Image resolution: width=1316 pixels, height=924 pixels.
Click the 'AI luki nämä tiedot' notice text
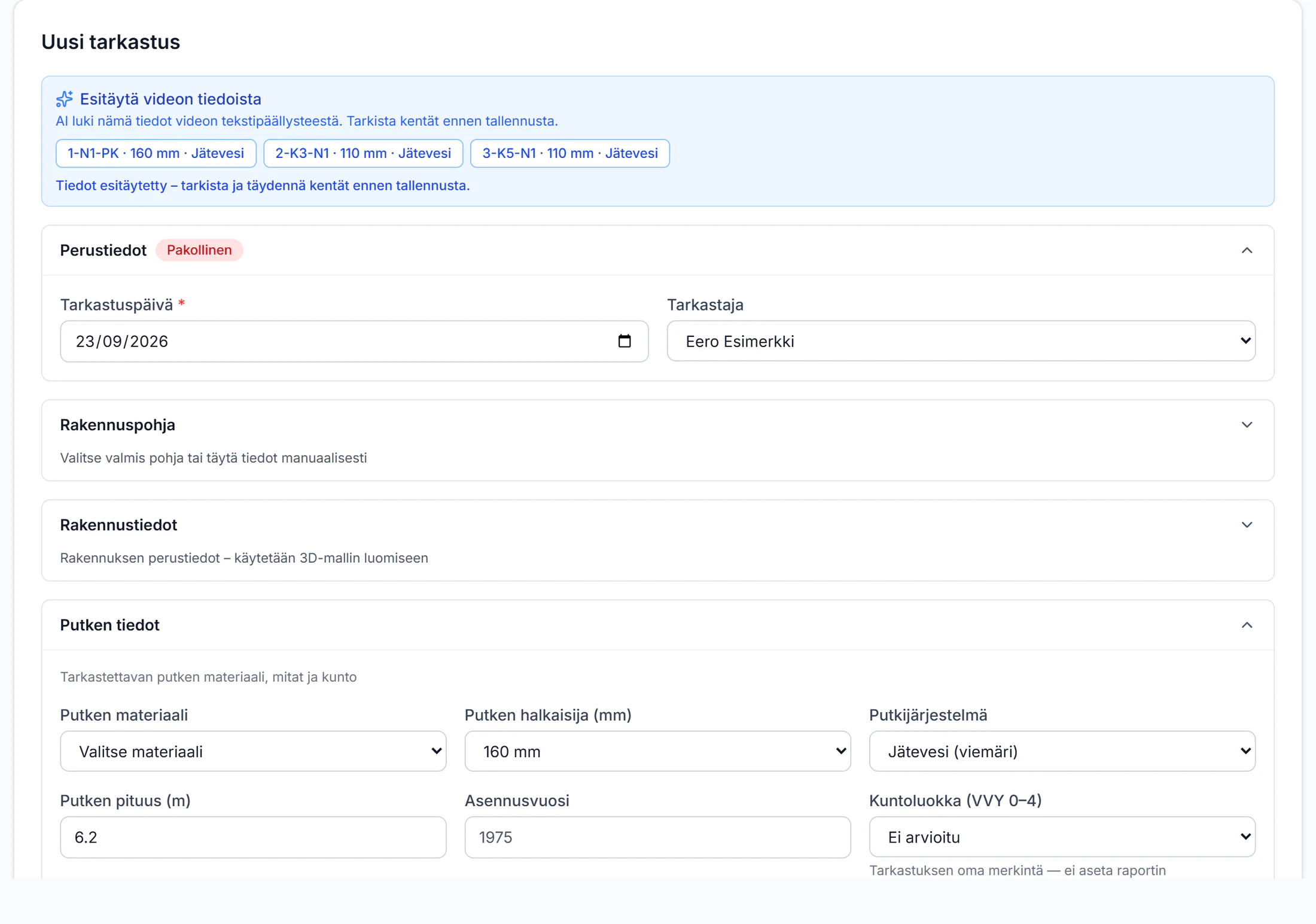click(x=307, y=121)
